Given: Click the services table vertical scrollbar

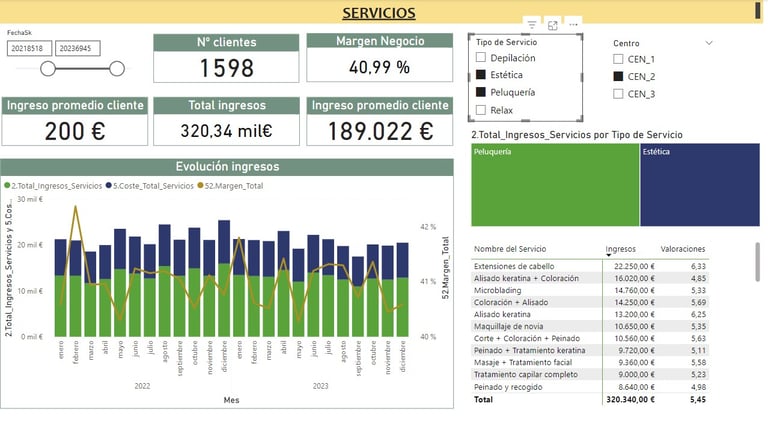Looking at the screenshot, I should pyautogui.click(x=758, y=261).
